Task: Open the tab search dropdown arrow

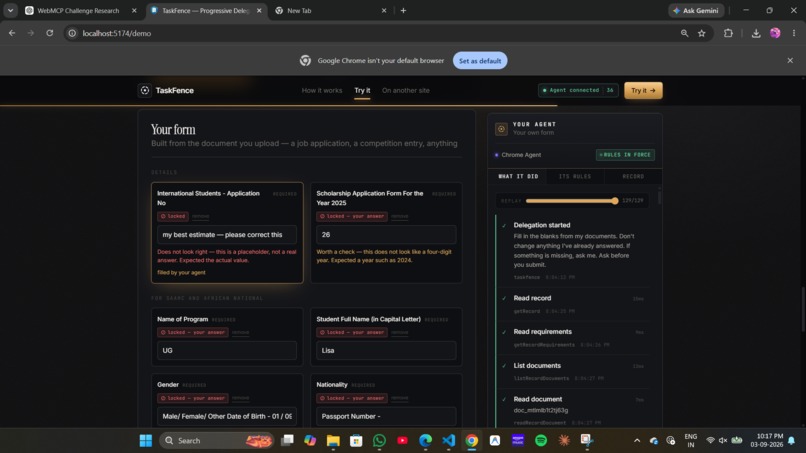Action: click(x=10, y=10)
